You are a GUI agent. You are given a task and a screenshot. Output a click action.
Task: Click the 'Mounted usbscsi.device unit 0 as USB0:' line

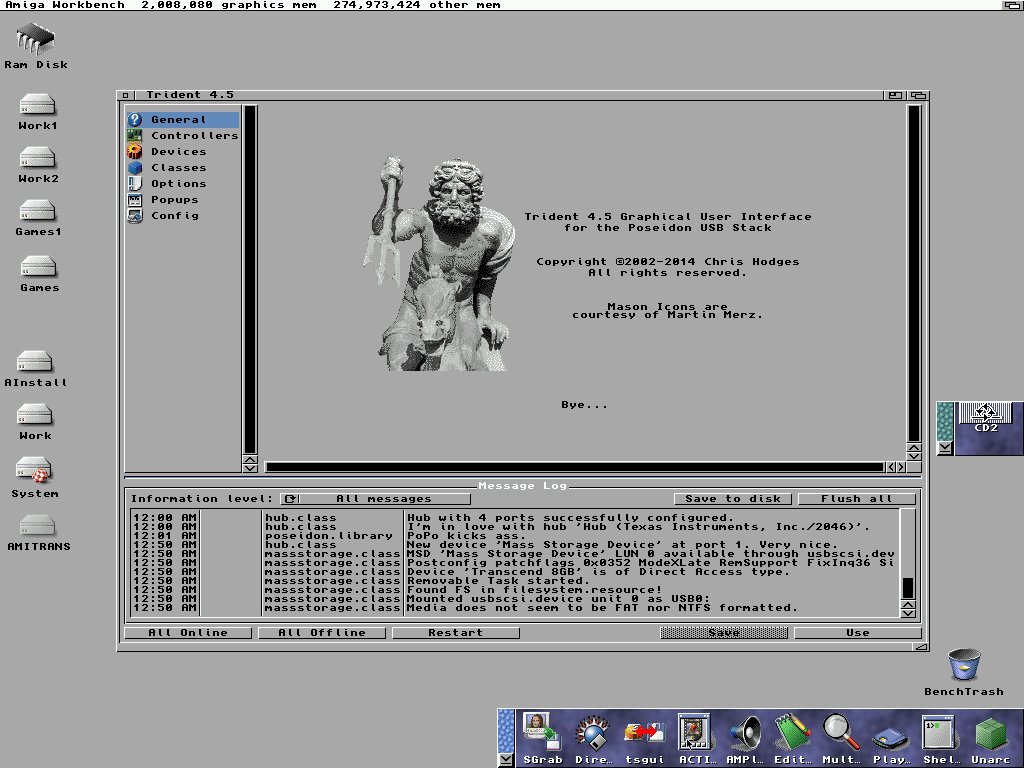tap(558, 599)
